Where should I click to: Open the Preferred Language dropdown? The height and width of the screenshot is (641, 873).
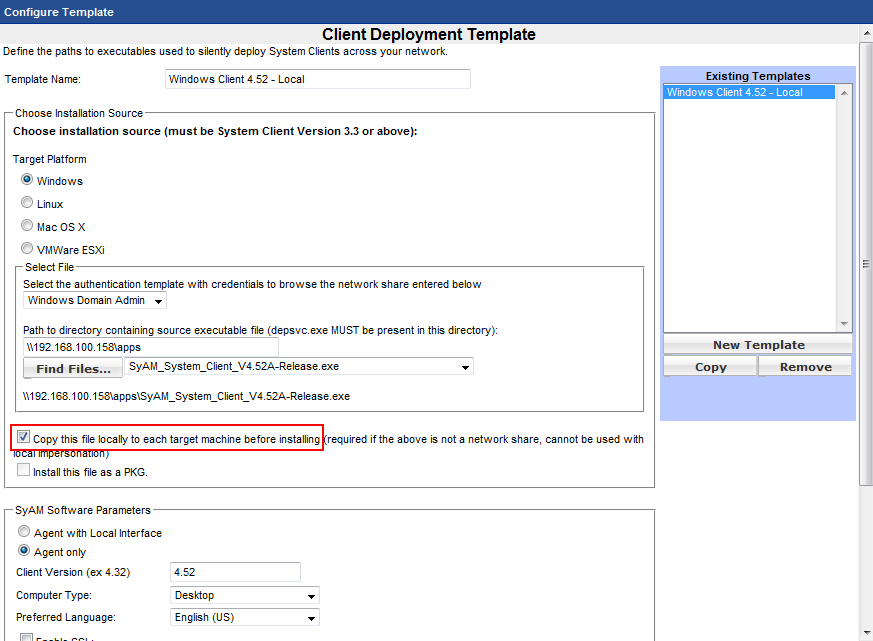(245, 617)
